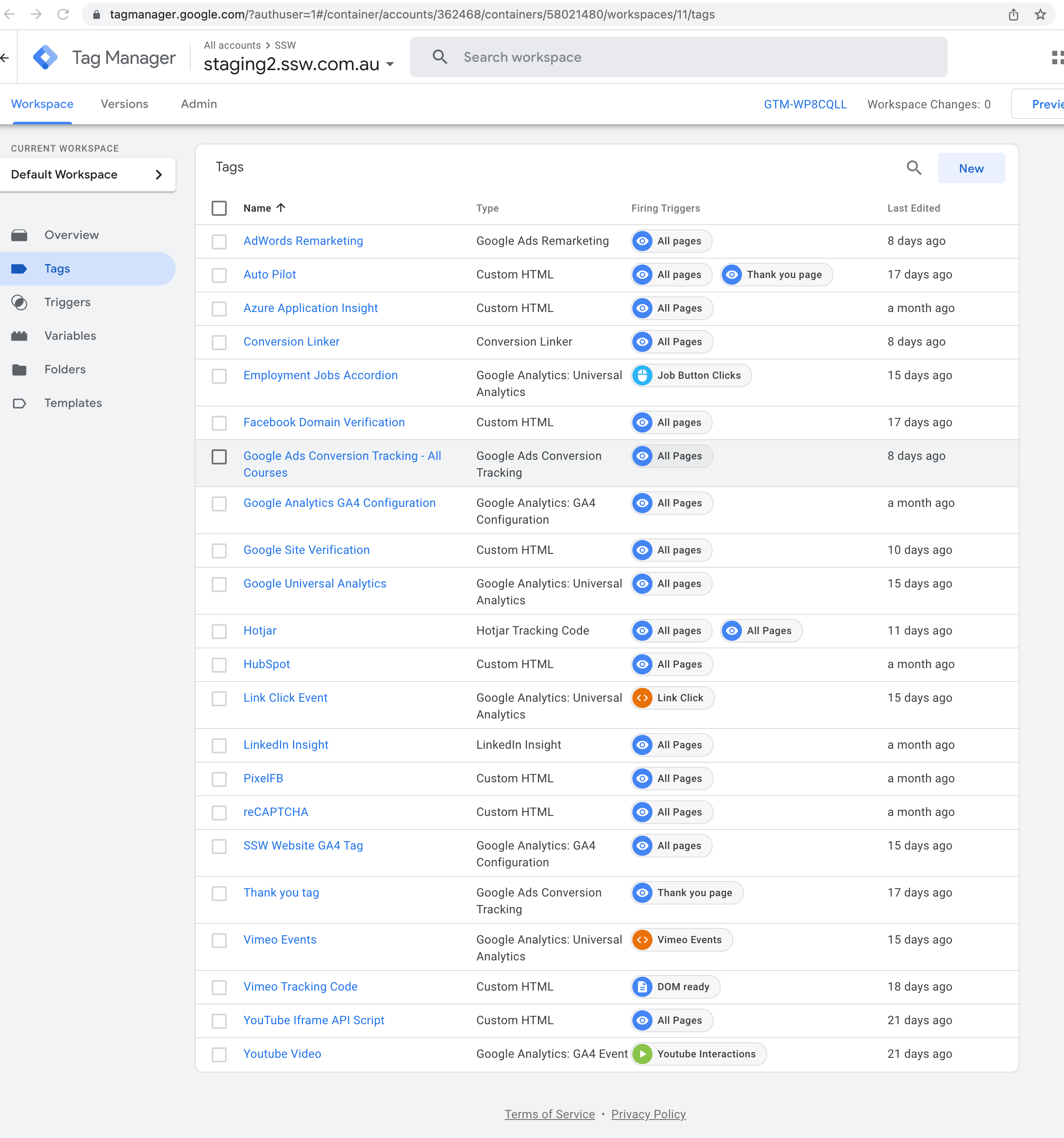This screenshot has height=1138, width=1064.
Task: Check the Hotjar tag checkbox
Action: (219, 631)
